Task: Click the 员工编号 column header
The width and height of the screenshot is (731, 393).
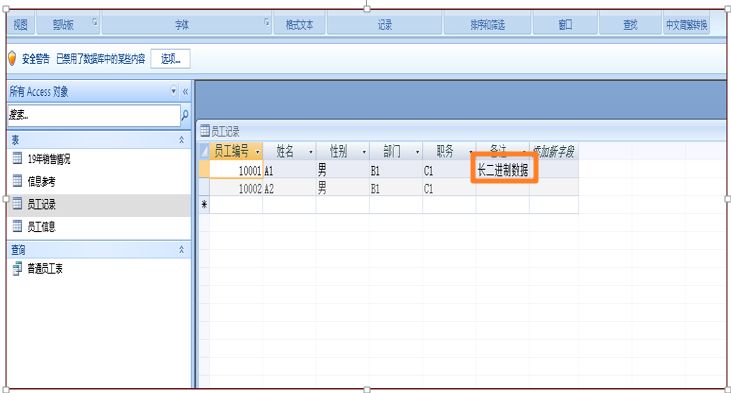Action: click(236, 151)
